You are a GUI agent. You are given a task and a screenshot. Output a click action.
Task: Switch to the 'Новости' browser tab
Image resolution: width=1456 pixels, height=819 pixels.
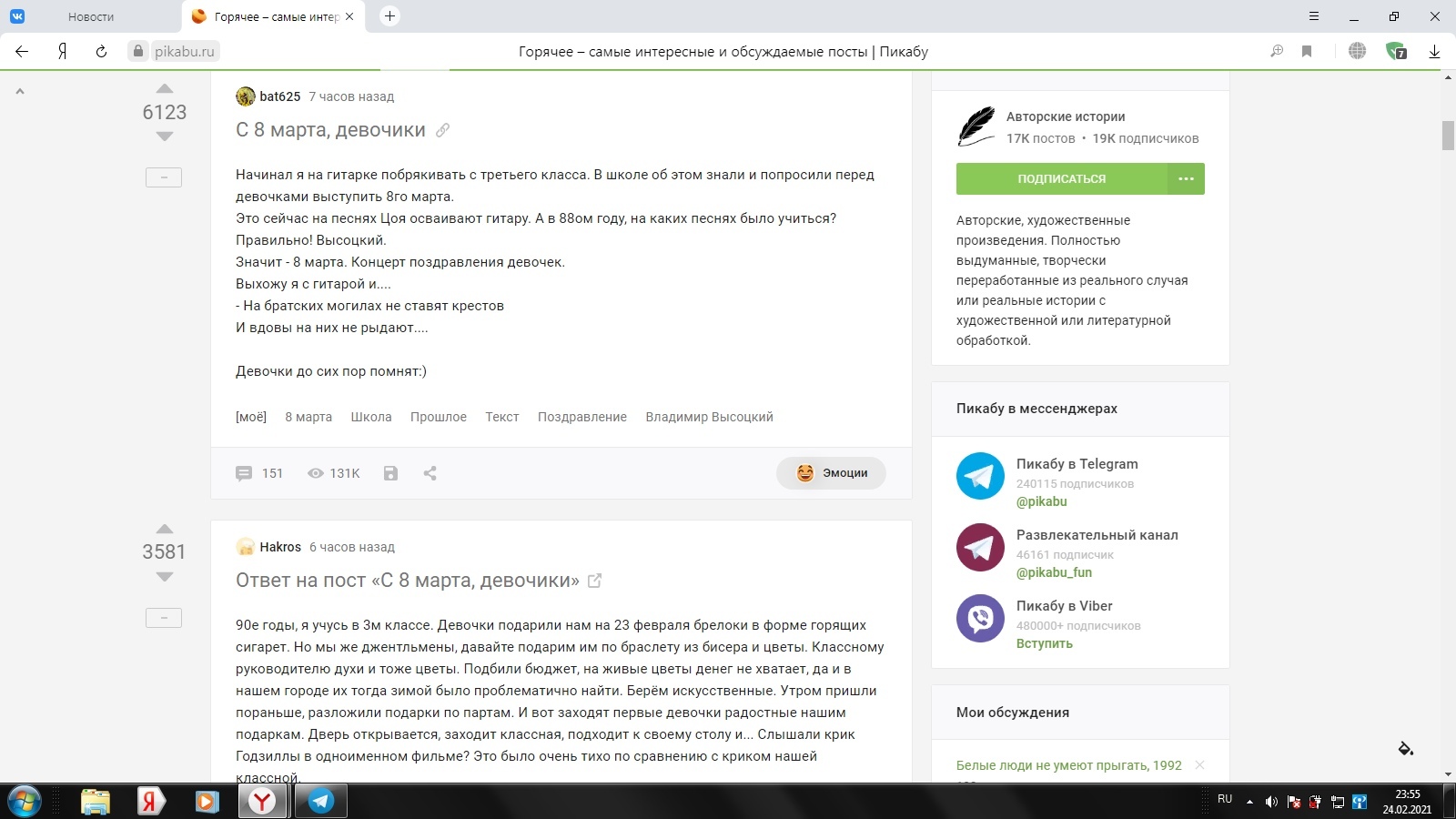point(91,16)
